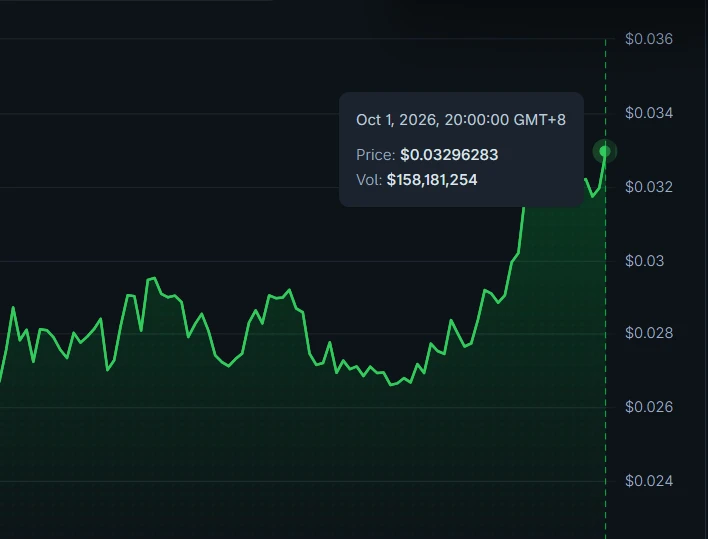Select the $0.028 axis label

649,333
